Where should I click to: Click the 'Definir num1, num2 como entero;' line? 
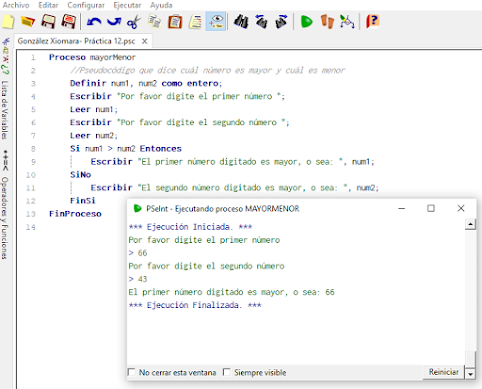coord(146,83)
